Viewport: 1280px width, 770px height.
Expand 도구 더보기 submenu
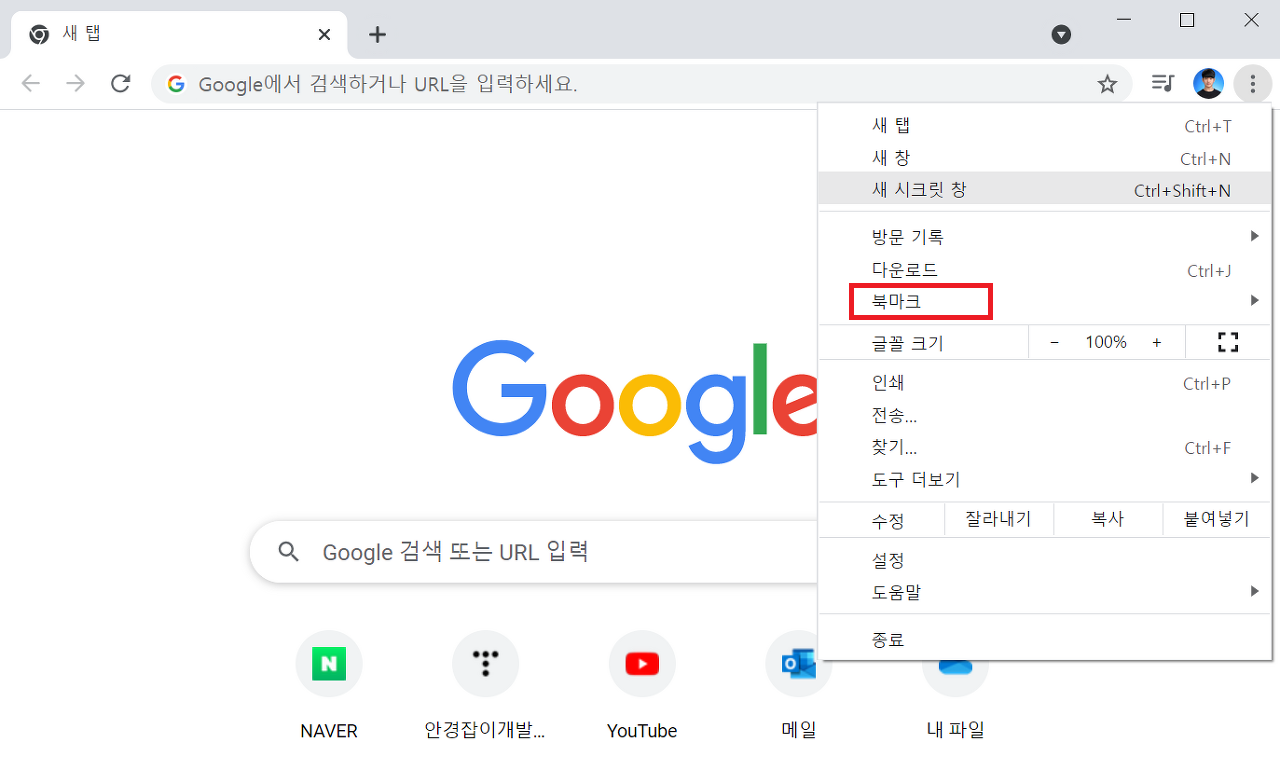1045,479
